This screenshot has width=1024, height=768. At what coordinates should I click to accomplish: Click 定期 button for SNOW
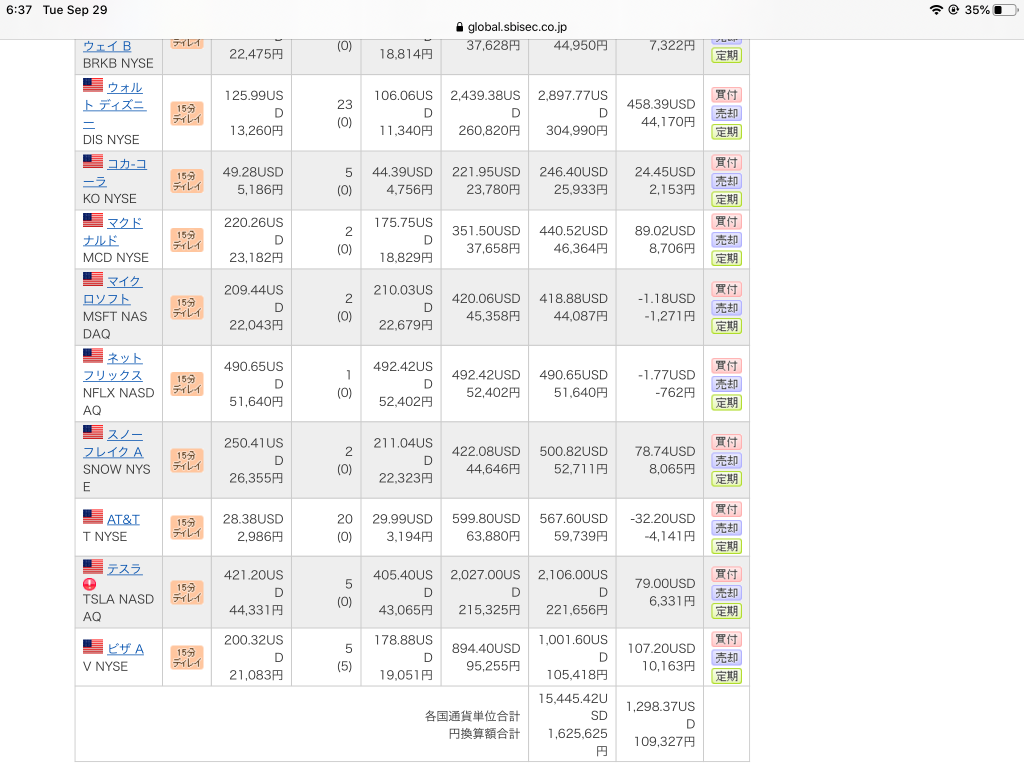726,479
